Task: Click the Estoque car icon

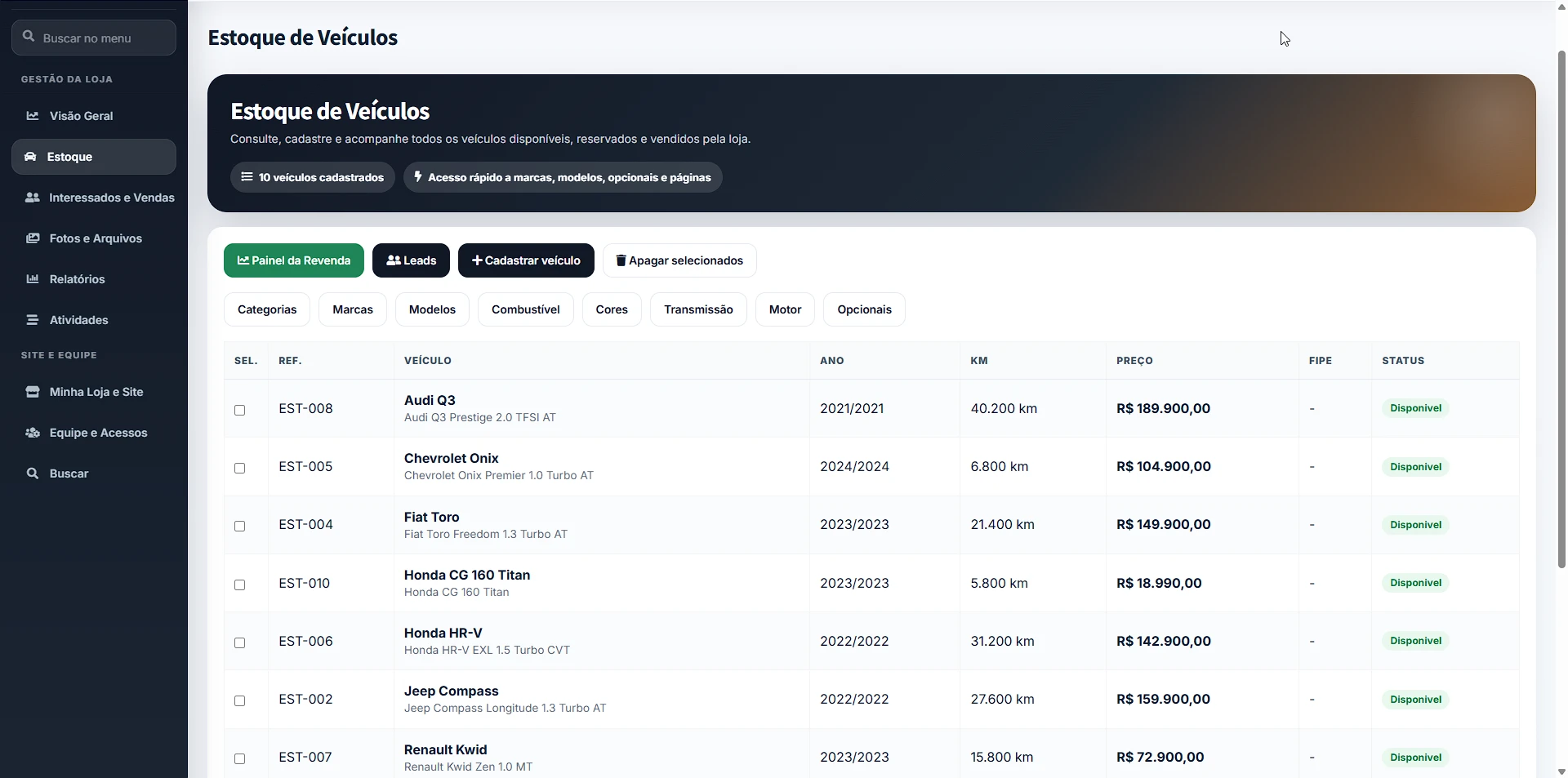Action: point(30,157)
